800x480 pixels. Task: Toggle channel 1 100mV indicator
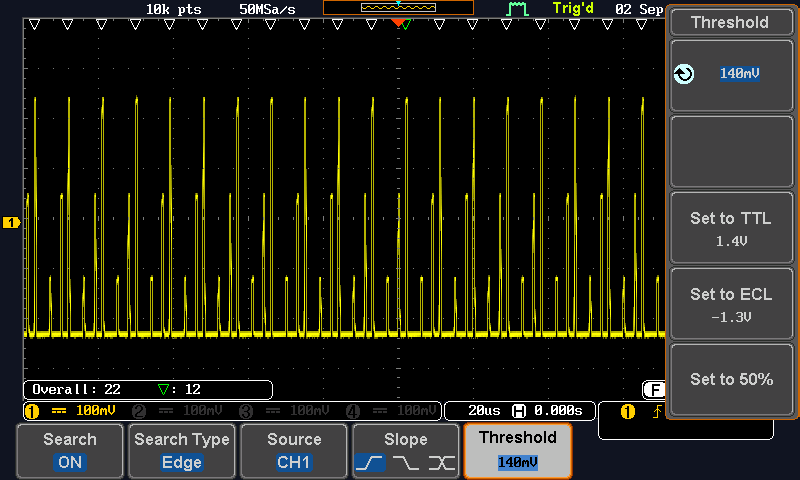tap(72, 411)
